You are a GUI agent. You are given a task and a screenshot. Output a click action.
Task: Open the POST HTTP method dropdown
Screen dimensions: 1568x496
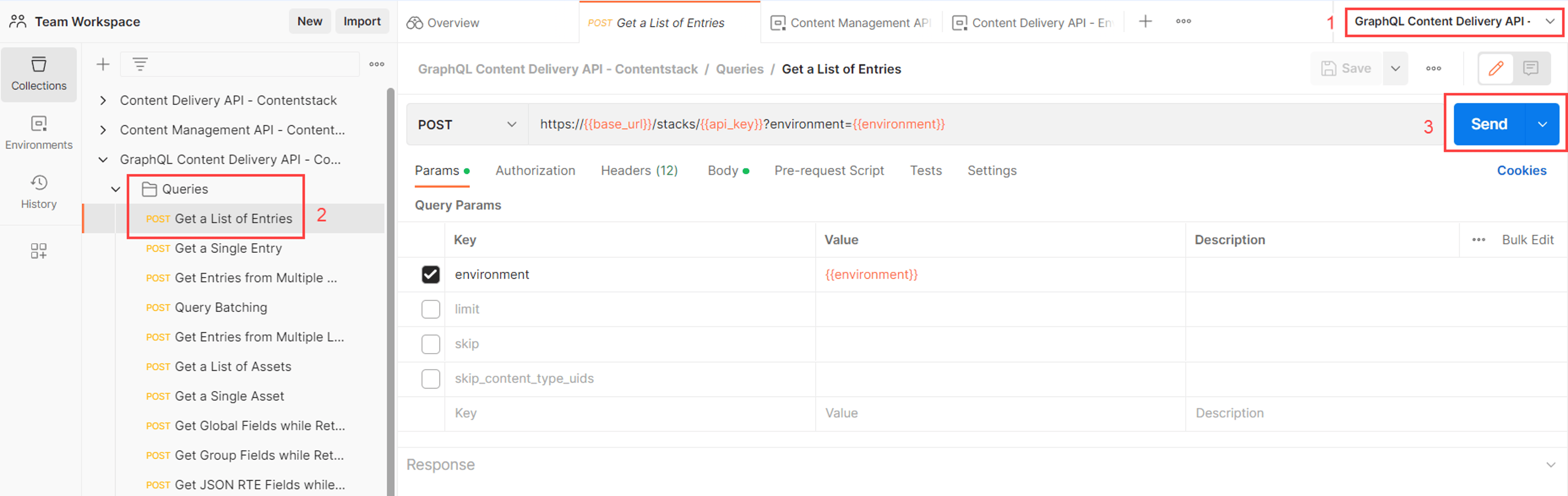coord(467,124)
